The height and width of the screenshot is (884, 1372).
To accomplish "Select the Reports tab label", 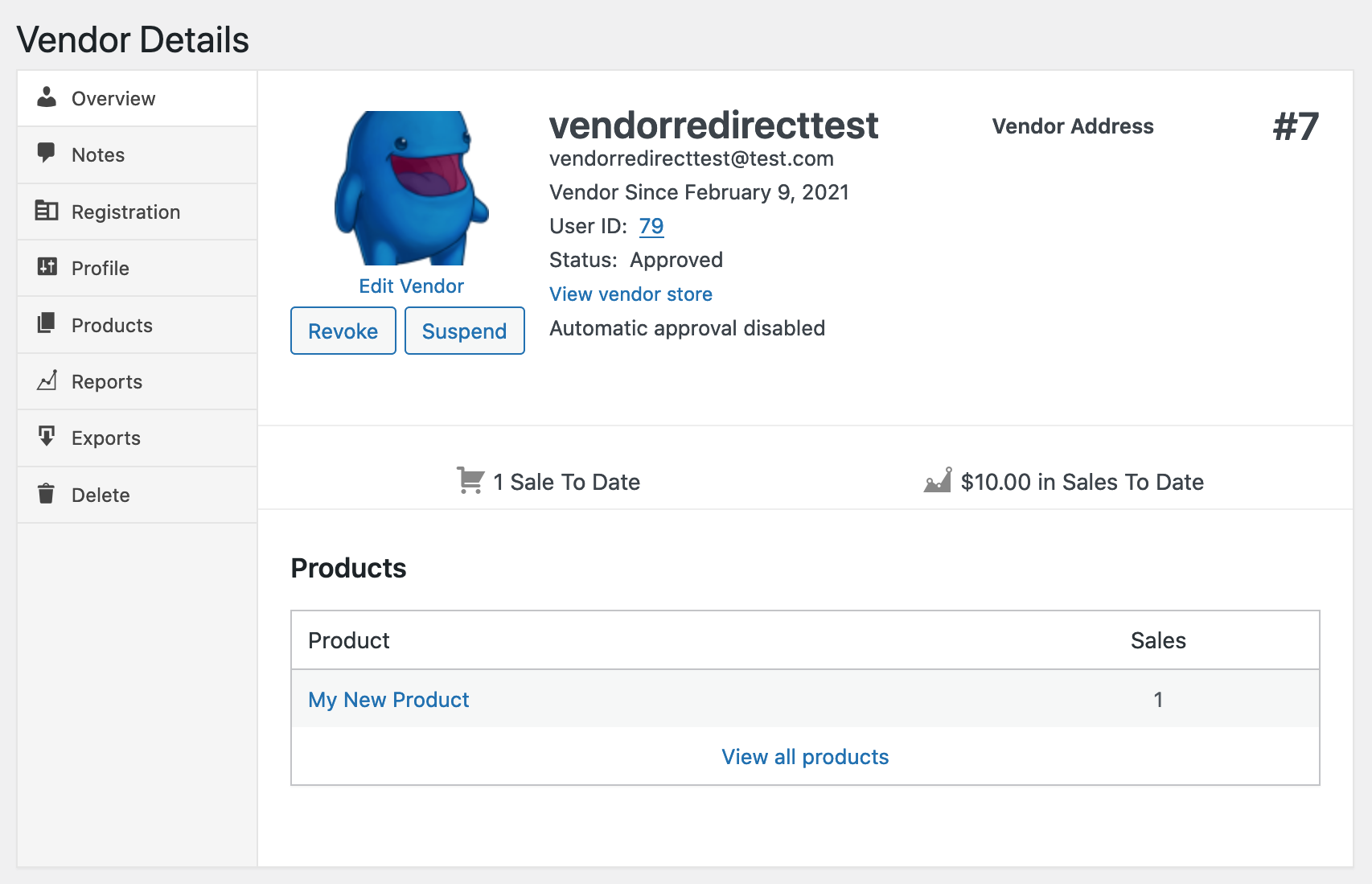I will pyautogui.click(x=107, y=382).
